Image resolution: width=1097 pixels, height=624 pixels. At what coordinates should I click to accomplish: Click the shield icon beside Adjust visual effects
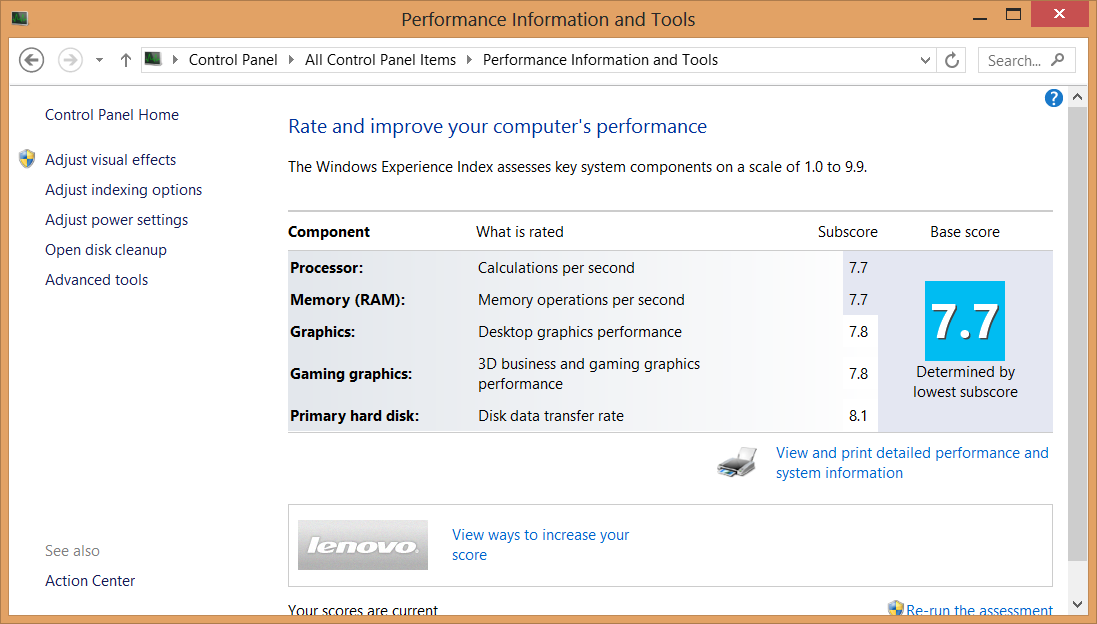(27, 160)
